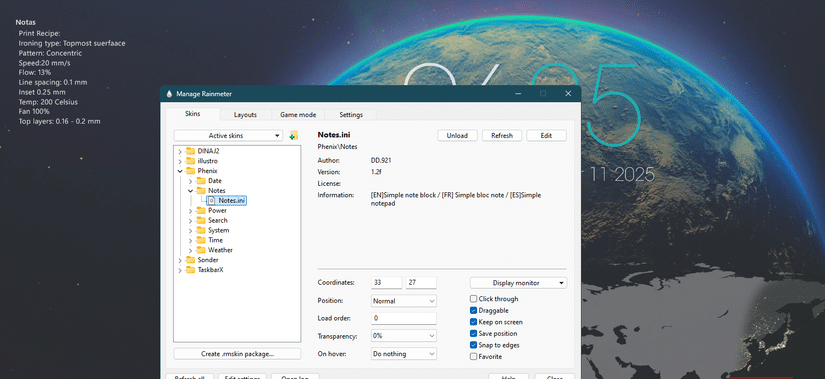Expand the TaskbarX tree node
The width and height of the screenshot is (825, 379).
point(180,271)
